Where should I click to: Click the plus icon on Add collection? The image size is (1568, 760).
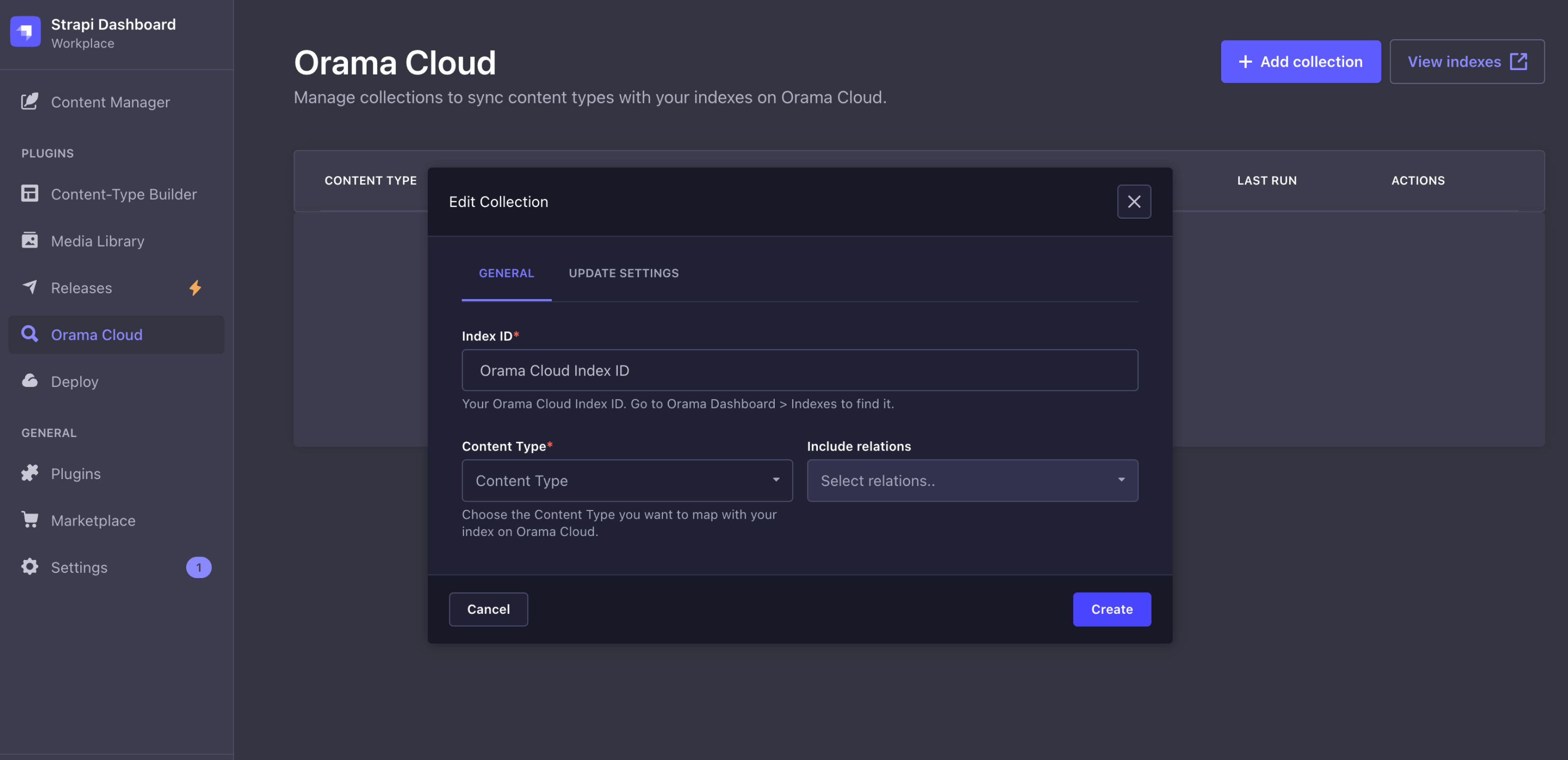tap(1246, 61)
